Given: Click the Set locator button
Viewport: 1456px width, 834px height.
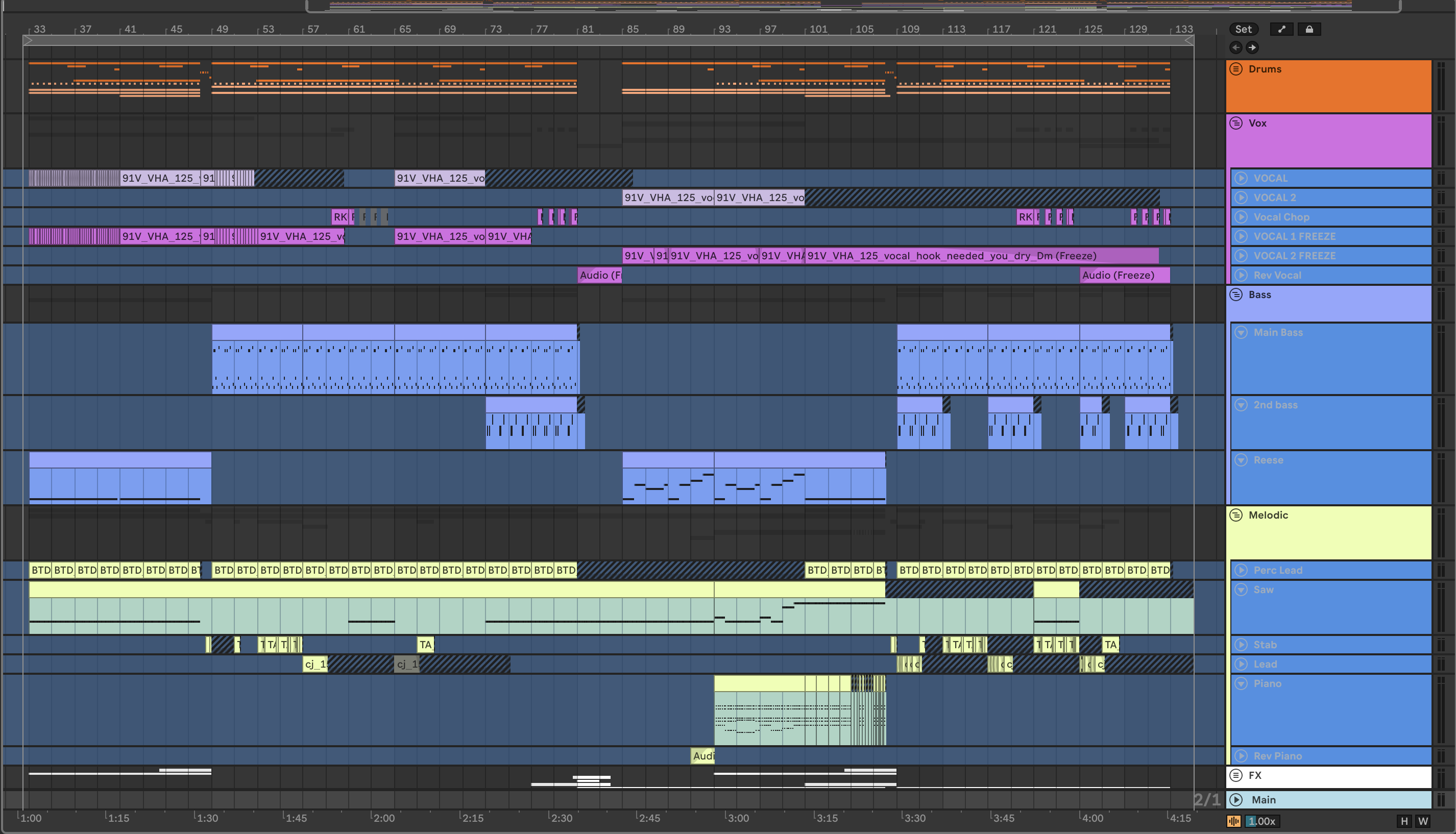Looking at the screenshot, I should coord(1243,29).
